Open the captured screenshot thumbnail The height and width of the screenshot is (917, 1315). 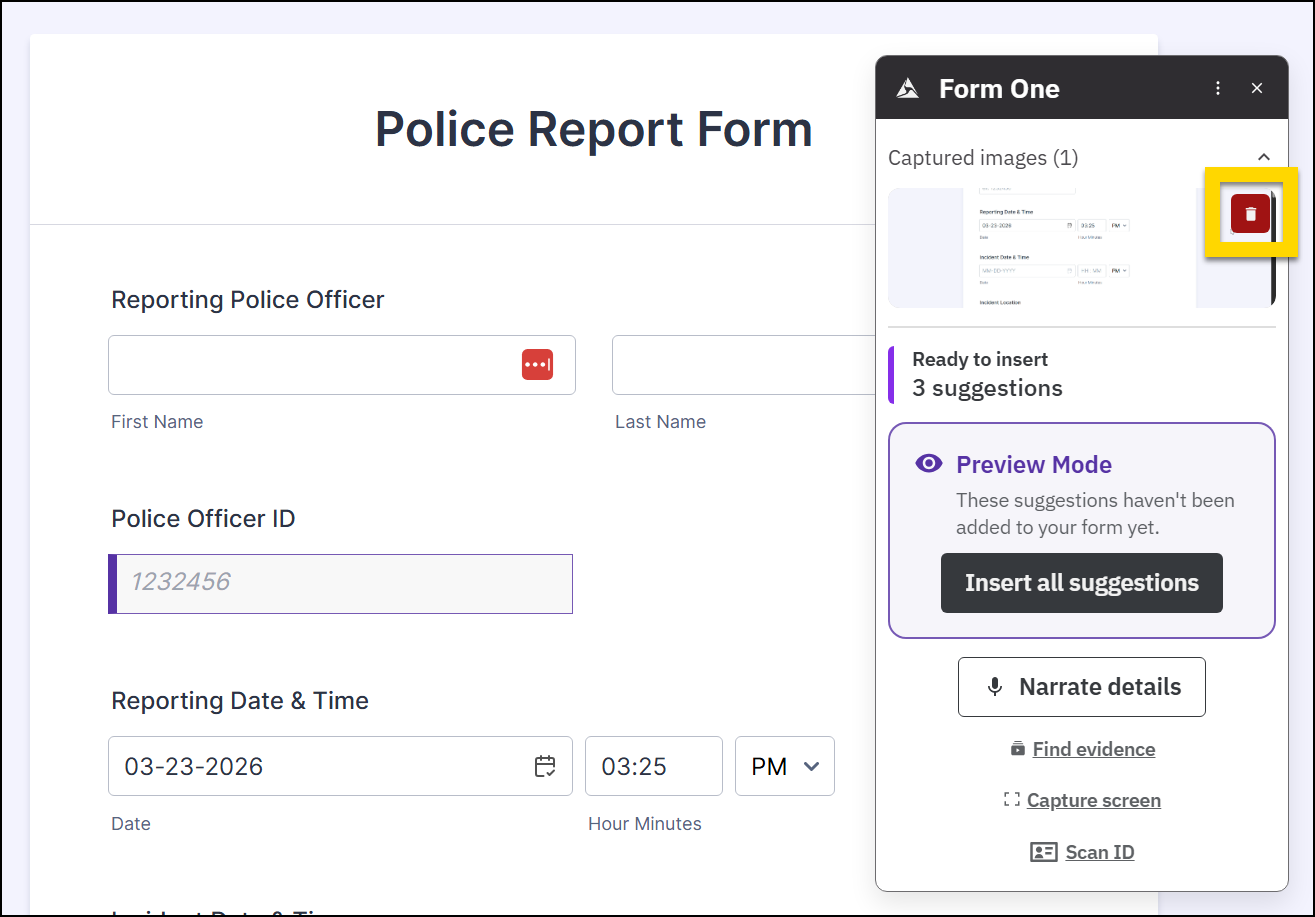pos(1040,247)
